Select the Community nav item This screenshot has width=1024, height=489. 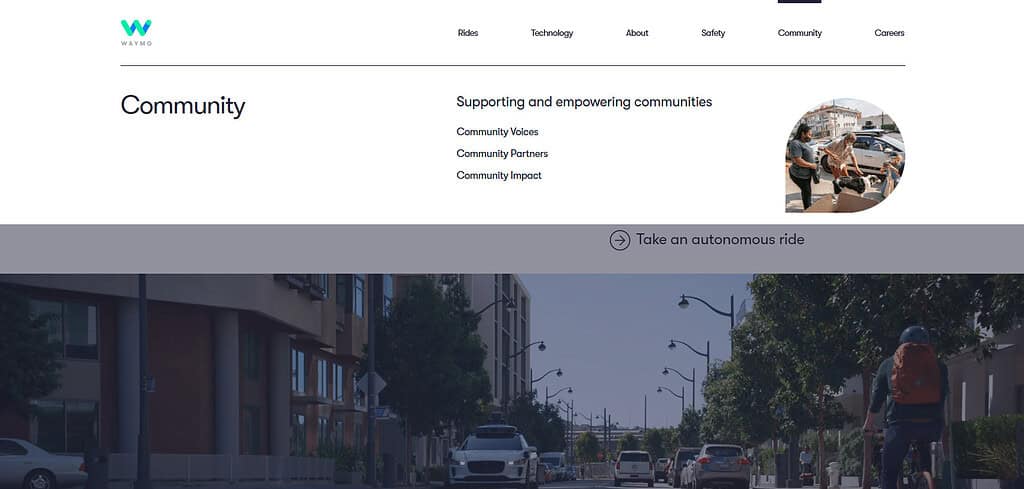point(799,33)
